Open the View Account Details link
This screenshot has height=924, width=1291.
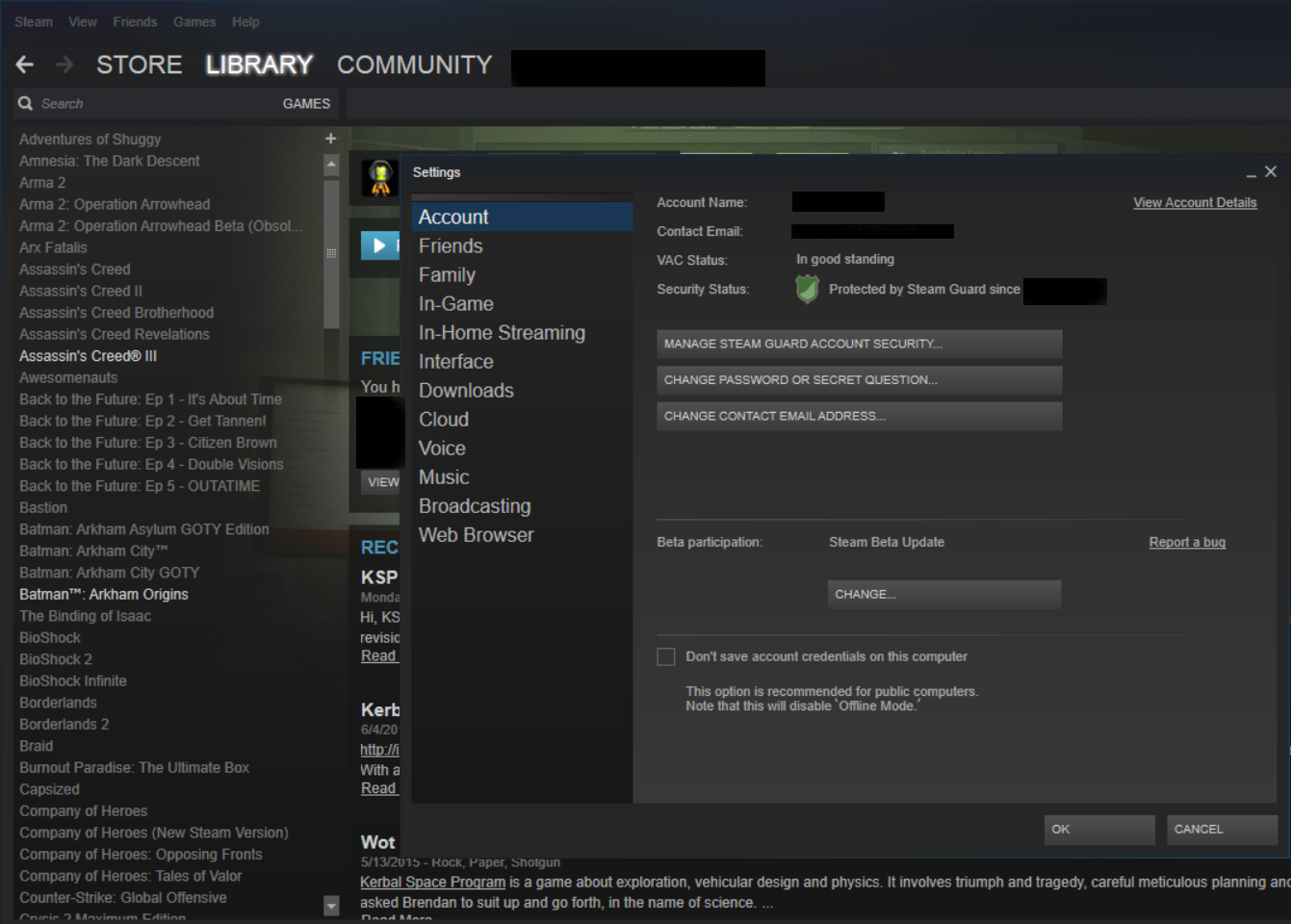(x=1195, y=202)
